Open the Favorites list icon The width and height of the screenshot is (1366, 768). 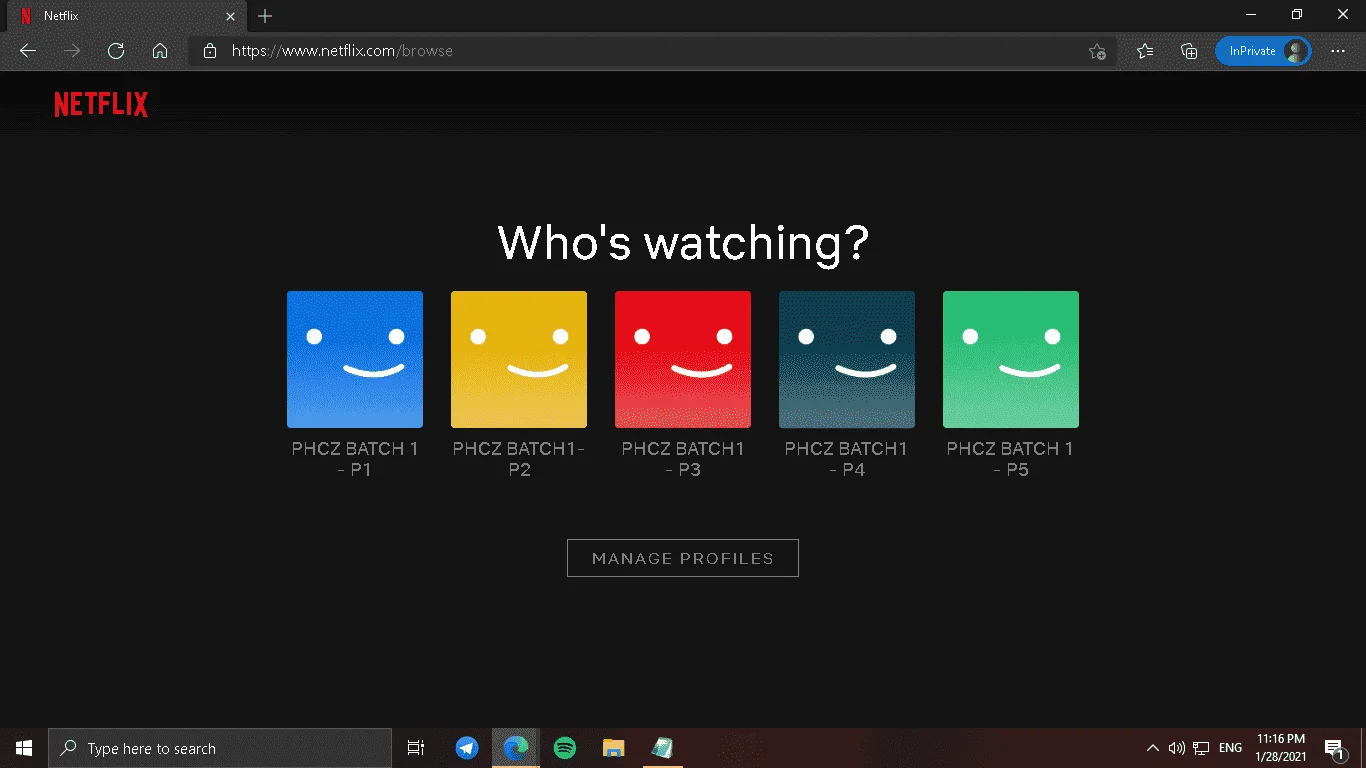[1146, 51]
